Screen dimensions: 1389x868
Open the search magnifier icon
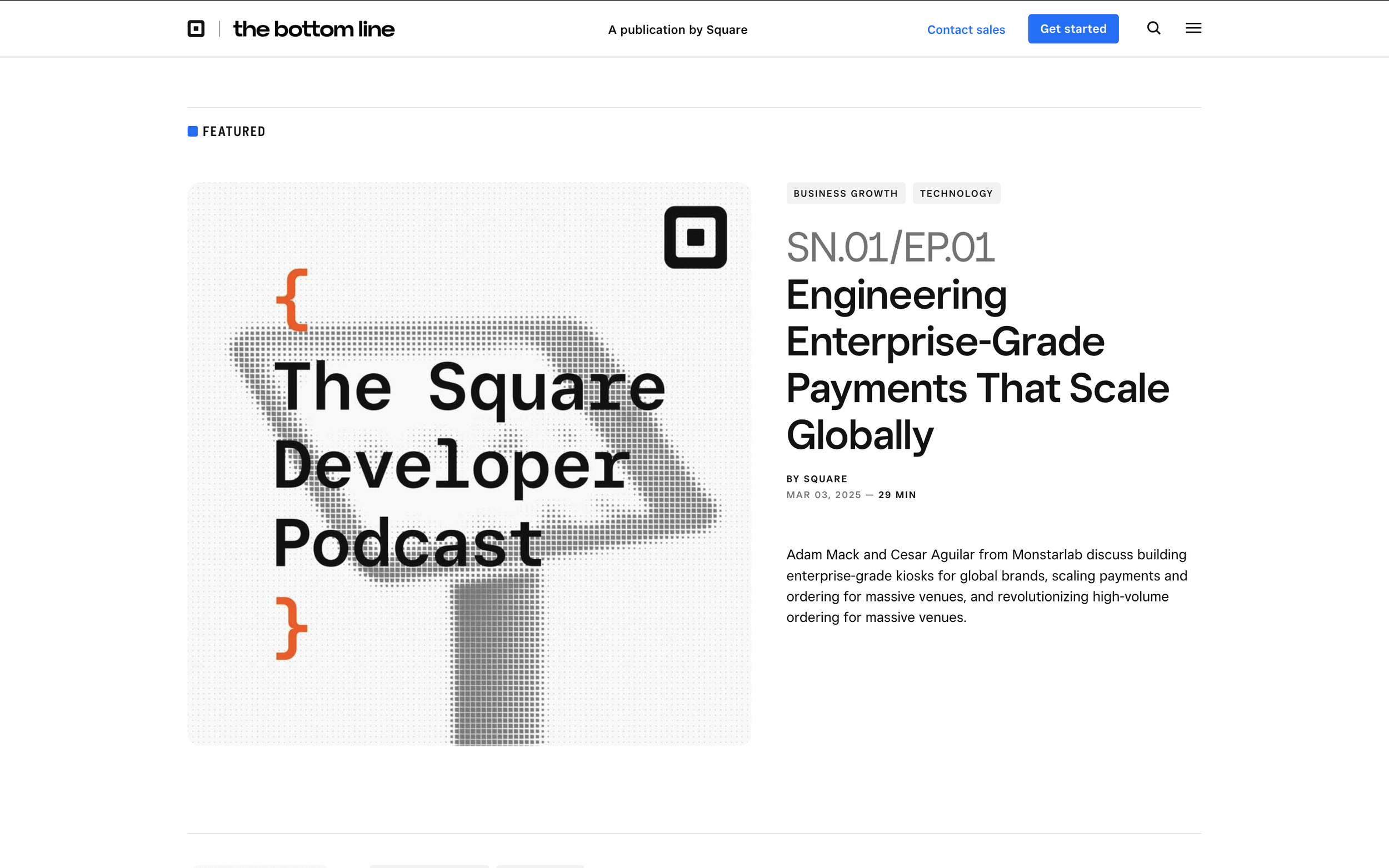click(x=1153, y=28)
